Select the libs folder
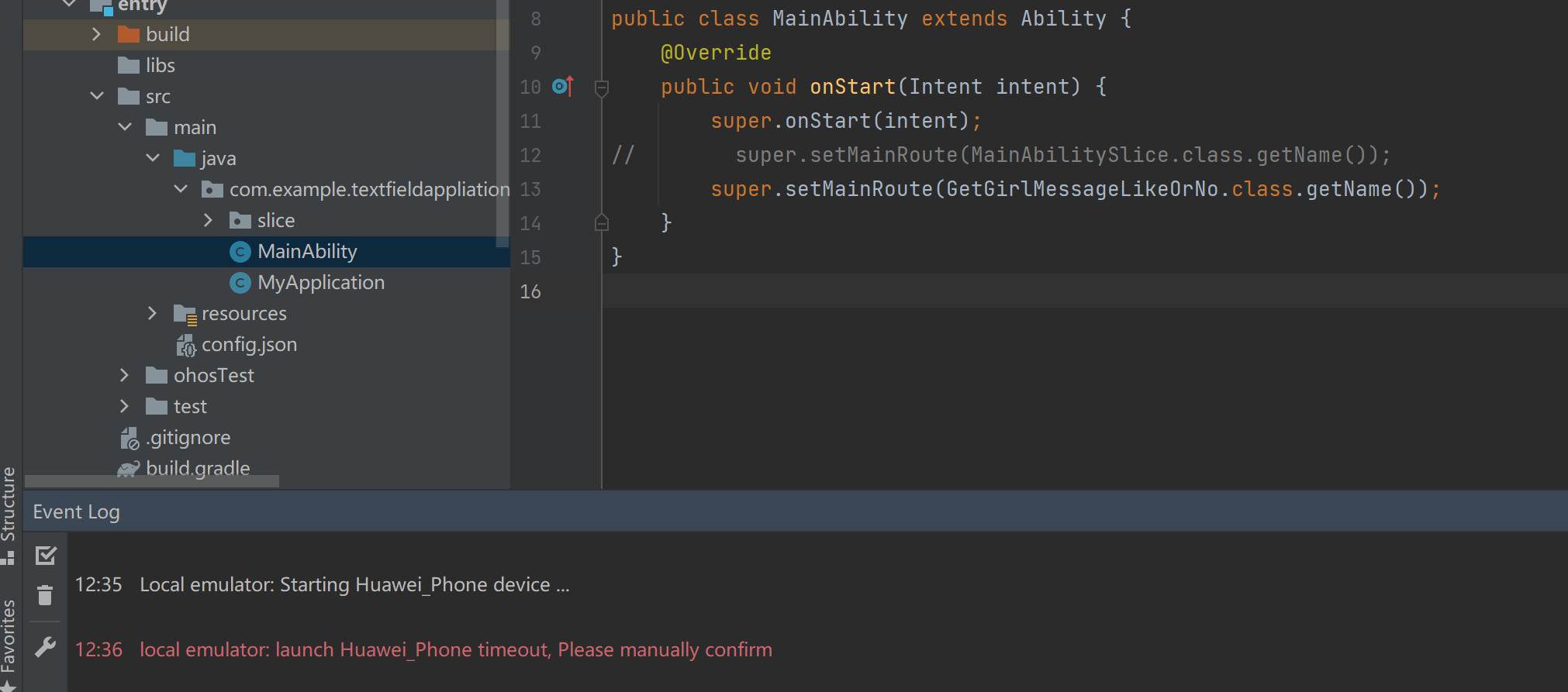 tap(266, 65)
